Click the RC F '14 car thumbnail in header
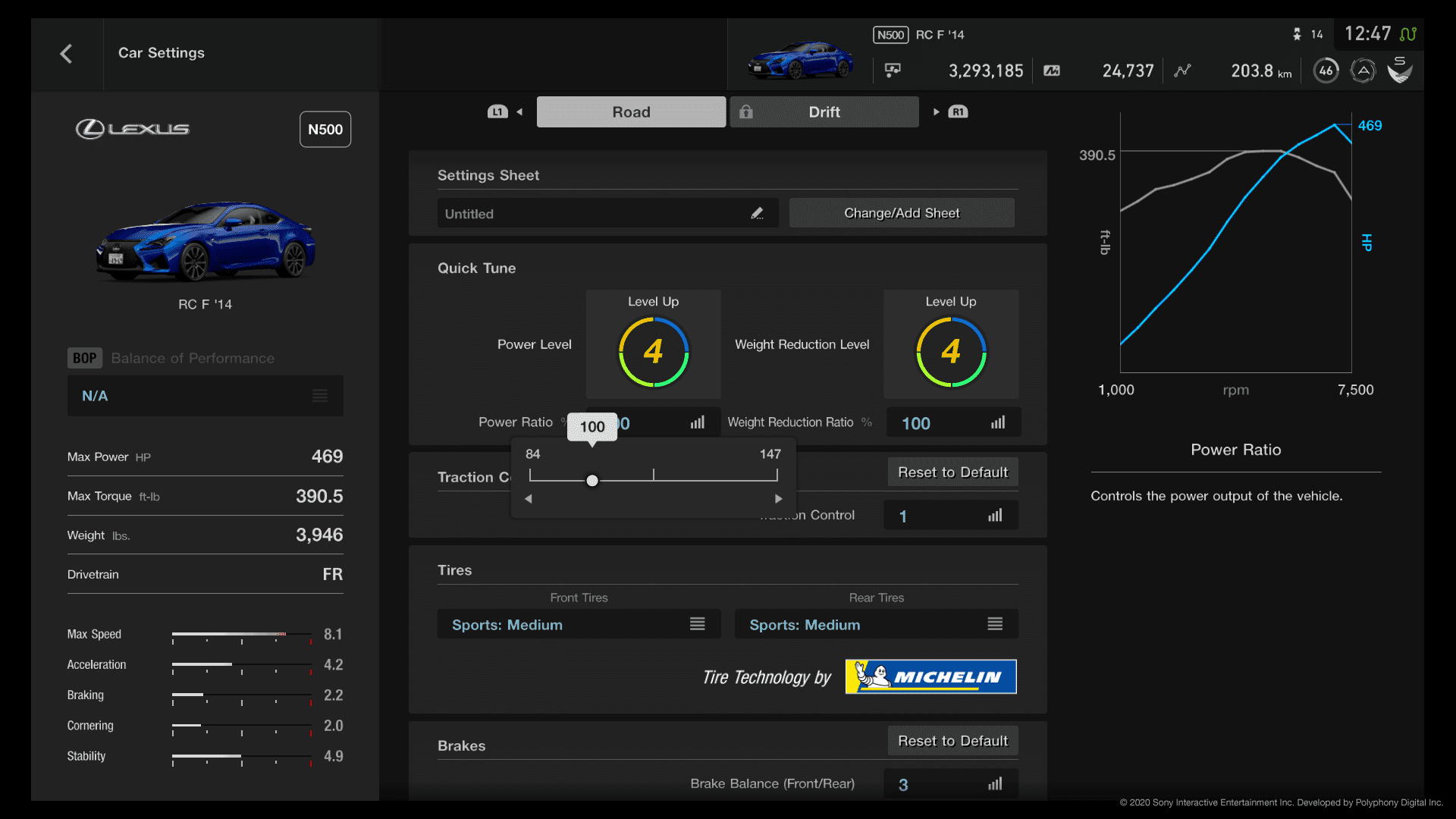The image size is (1456, 819). [x=801, y=59]
